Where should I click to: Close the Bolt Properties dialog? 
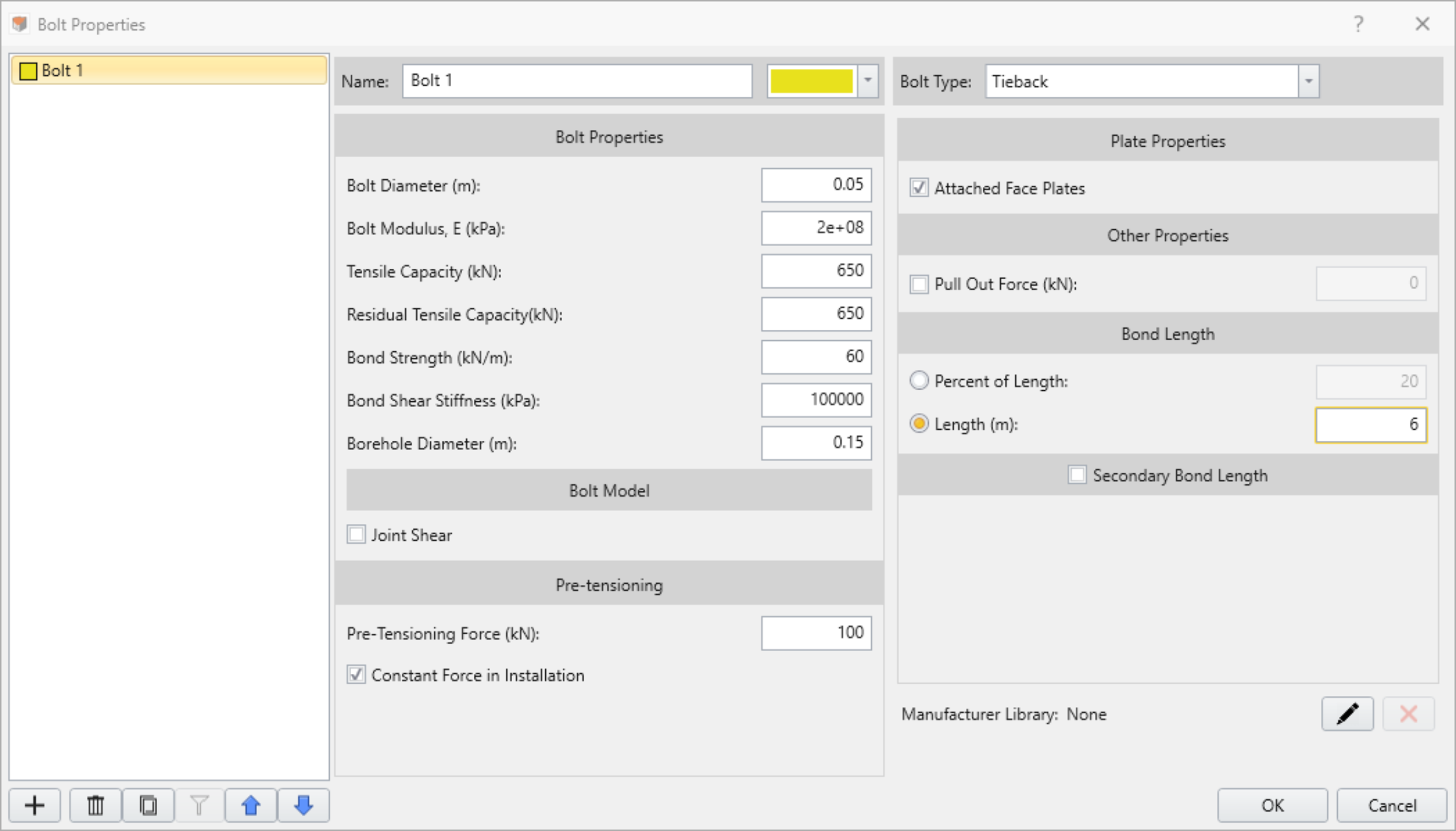coord(1422,24)
